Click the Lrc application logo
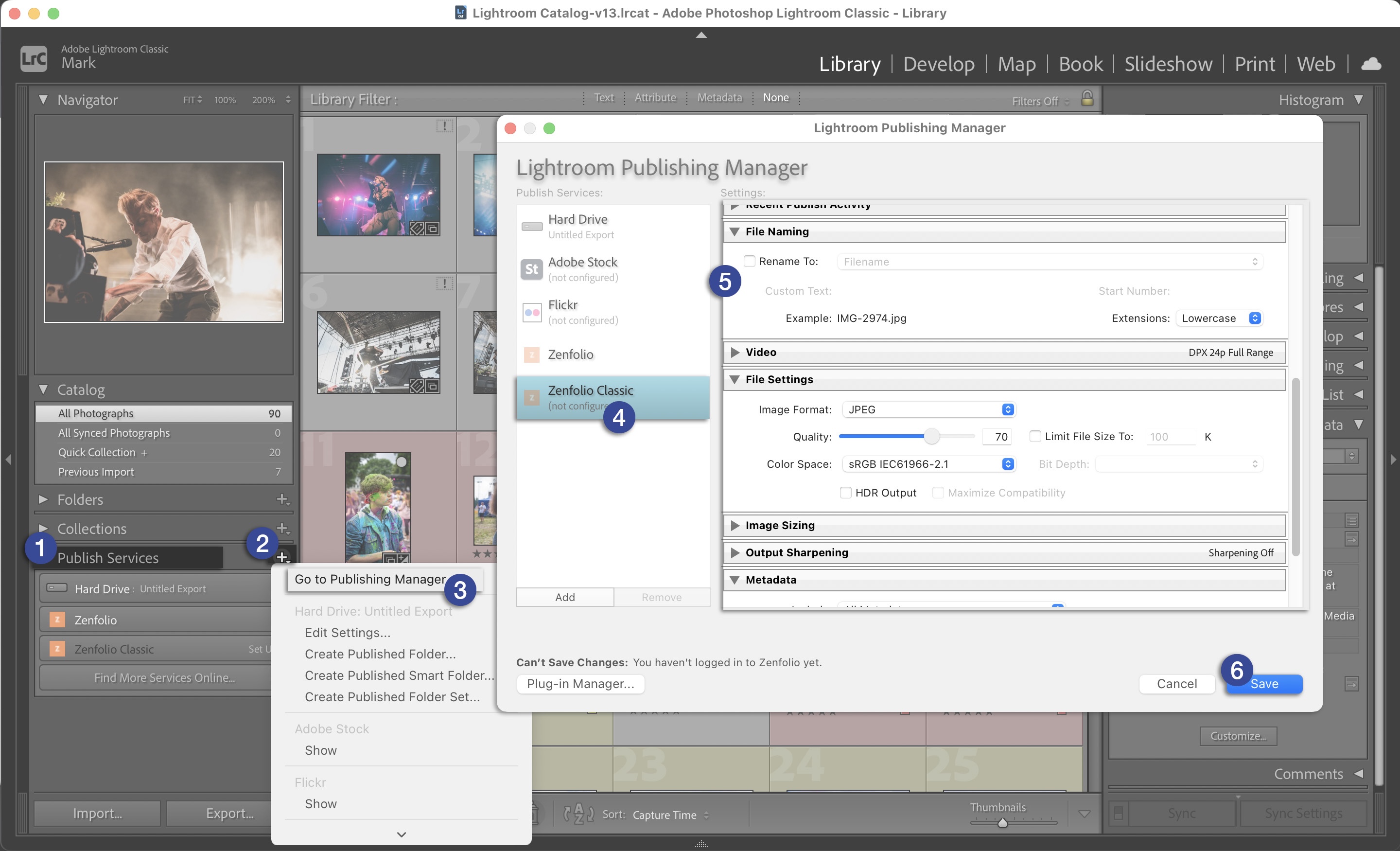1400x851 pixels. click(x=34, y=58)
